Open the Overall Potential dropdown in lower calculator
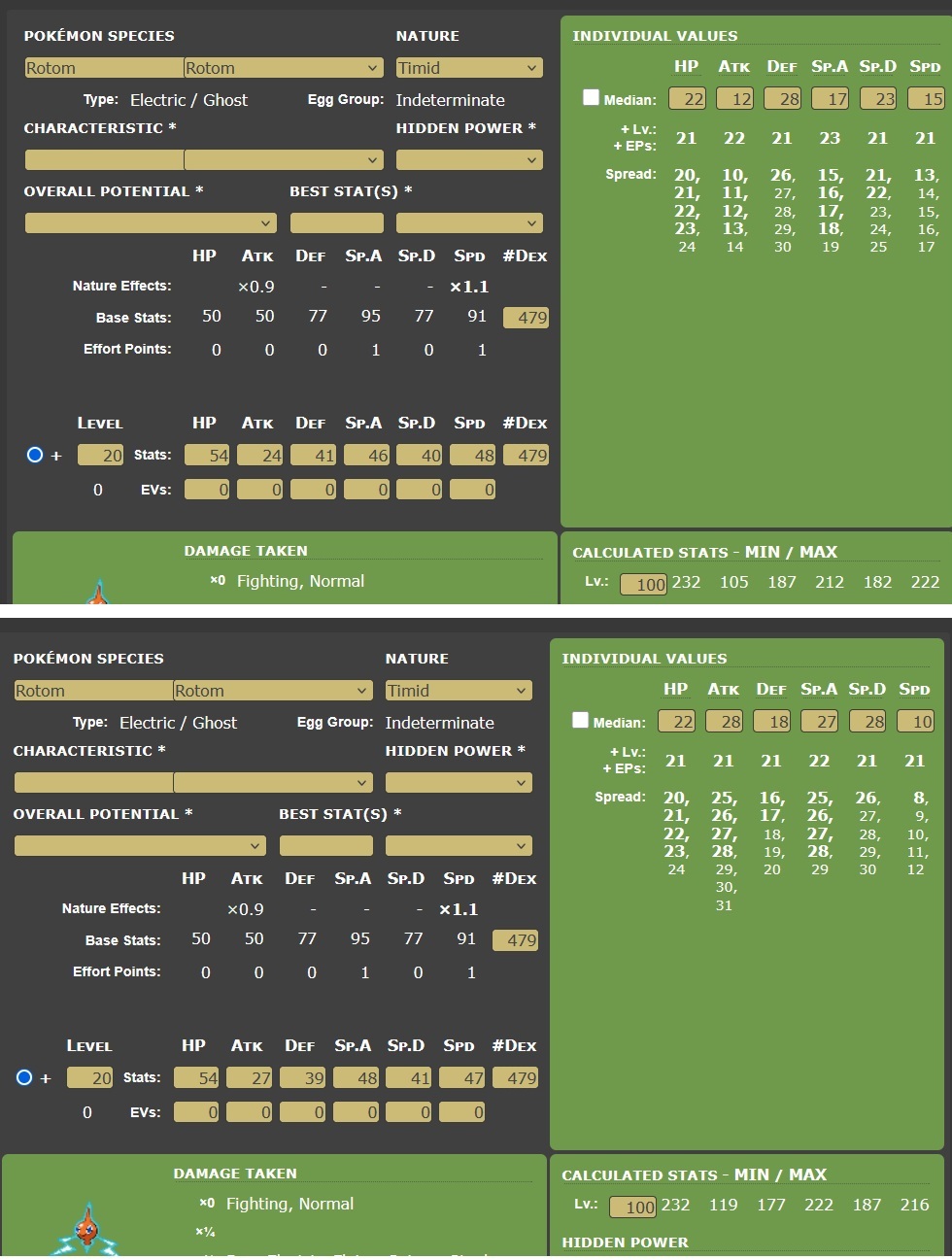The height and width of the screenshot is (1259, 952). (x=140, y=846)
